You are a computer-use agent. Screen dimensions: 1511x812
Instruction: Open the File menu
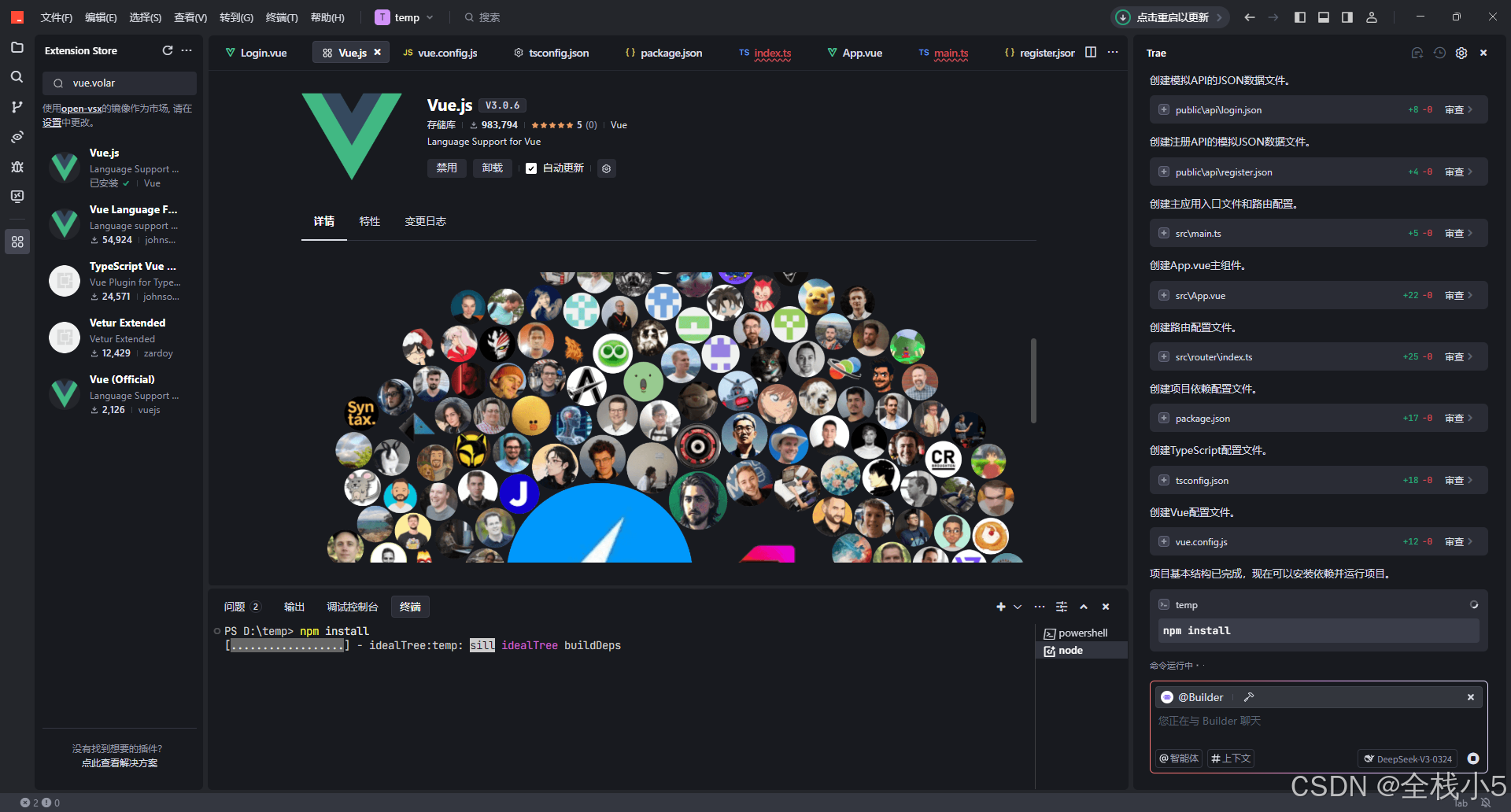click(57, 17)
